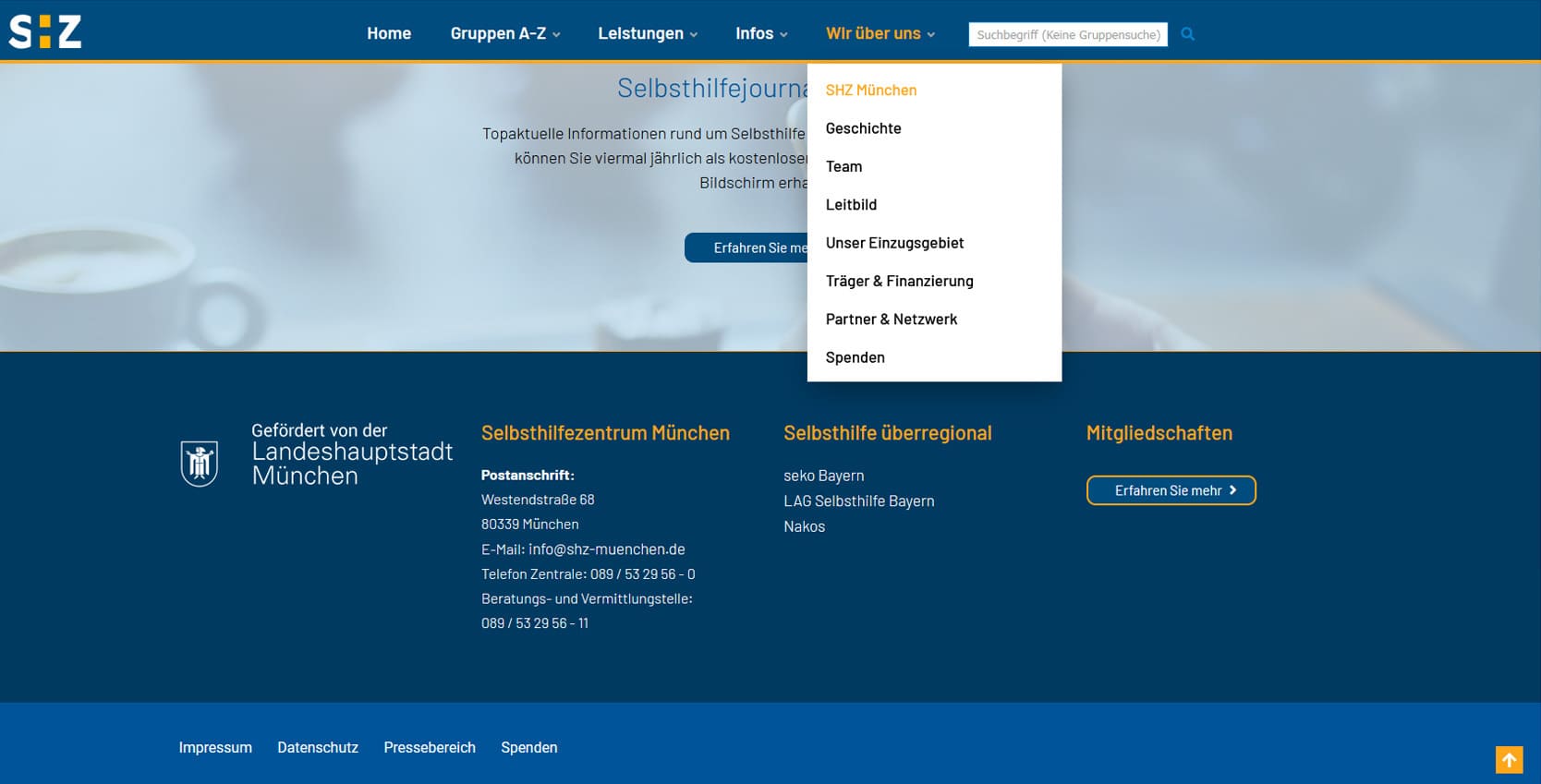Image resolution: width=1541 pixels, height=784 pixels.
Task: Click the scroll-to-top arrow button
Action: tap(1508, 759)
